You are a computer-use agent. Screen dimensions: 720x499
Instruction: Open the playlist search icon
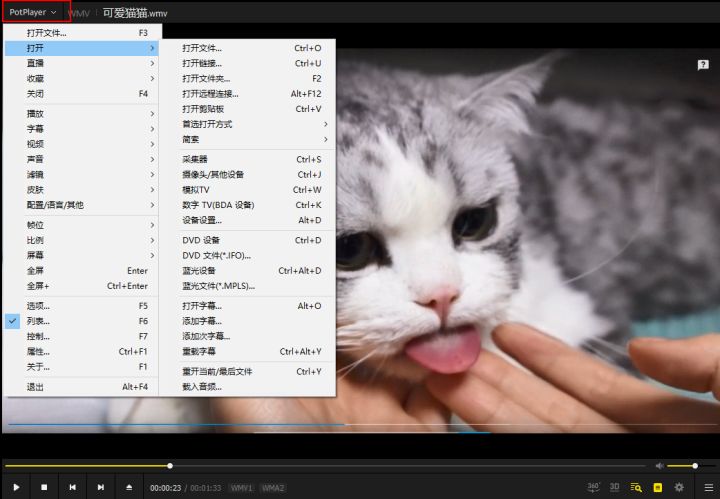[636, 487]
